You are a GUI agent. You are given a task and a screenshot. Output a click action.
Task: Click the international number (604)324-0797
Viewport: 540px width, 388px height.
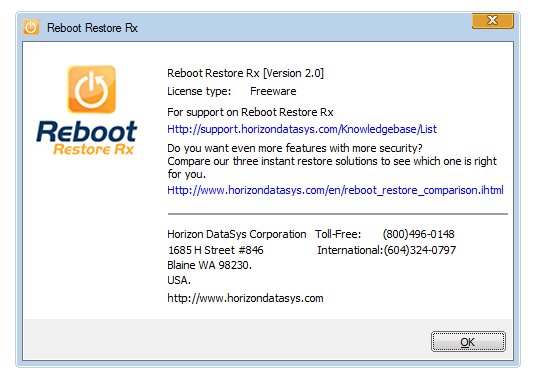[x=420, y=250]
